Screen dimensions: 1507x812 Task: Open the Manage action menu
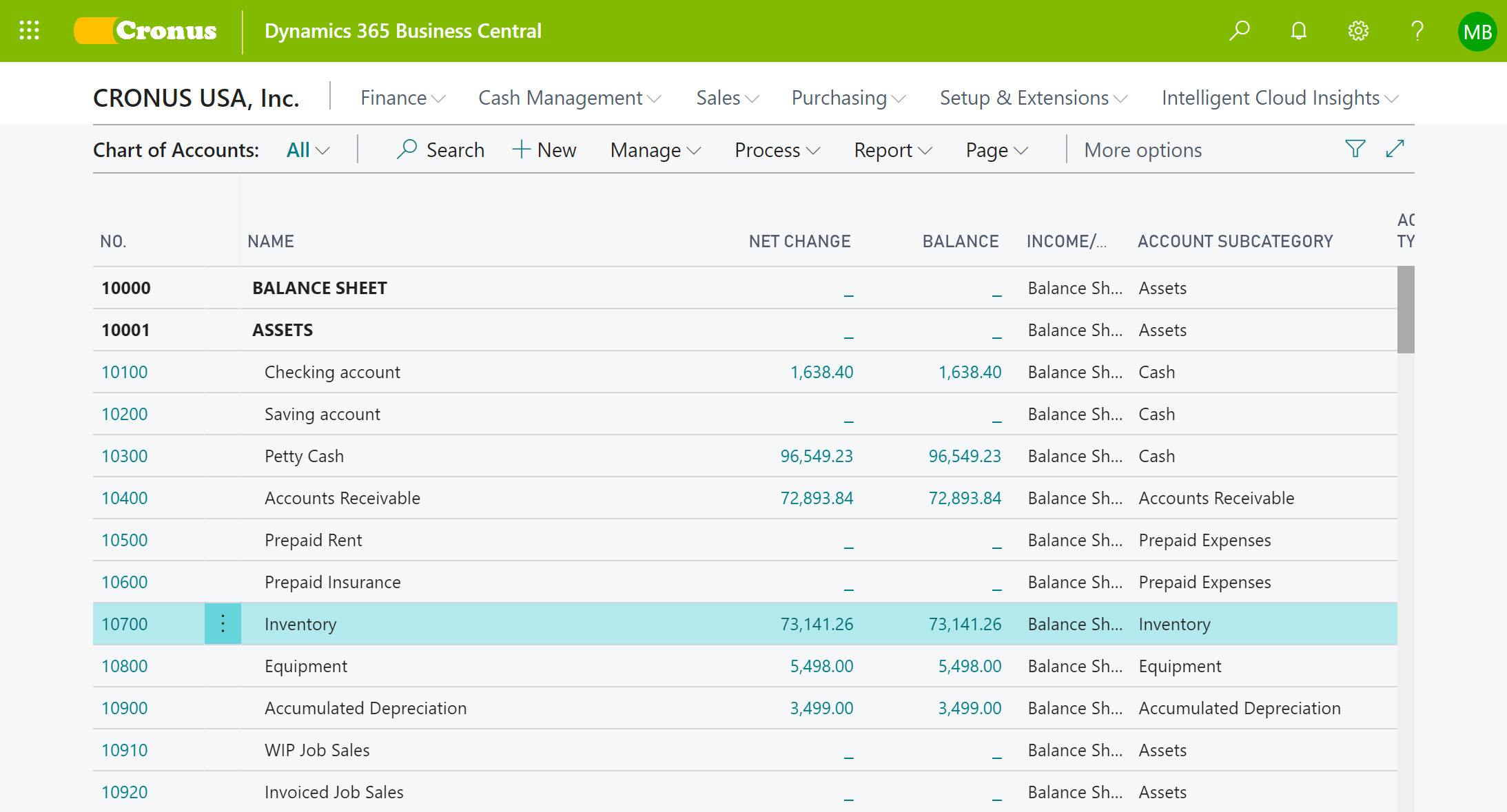(655, 149)
